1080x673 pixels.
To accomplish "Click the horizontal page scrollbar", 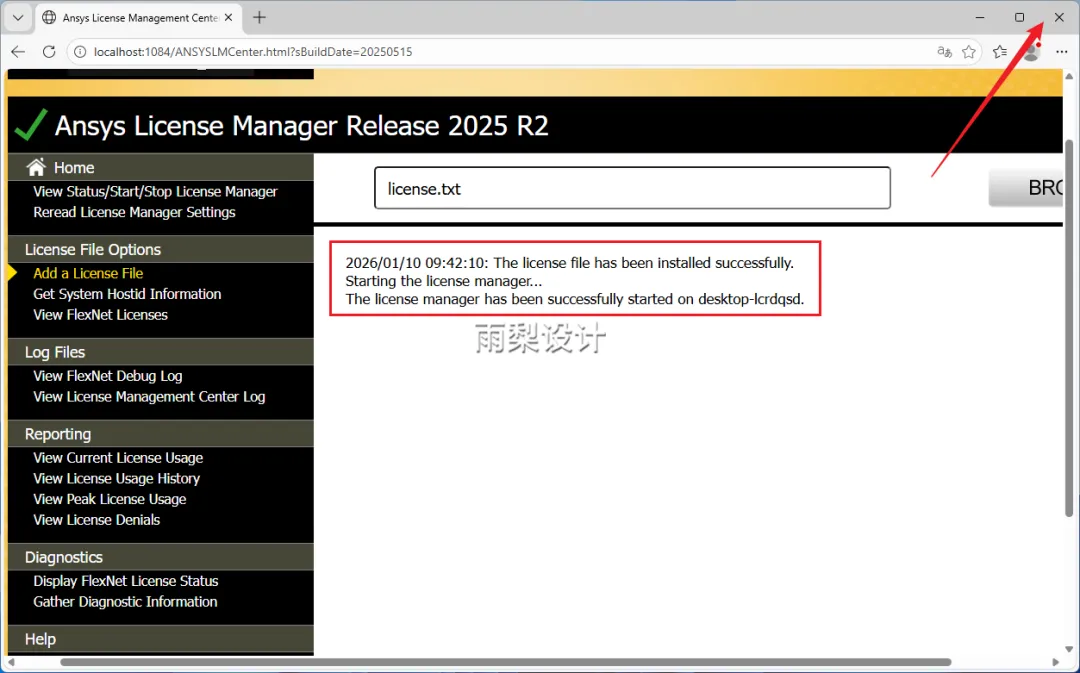I will click(506, 662).
